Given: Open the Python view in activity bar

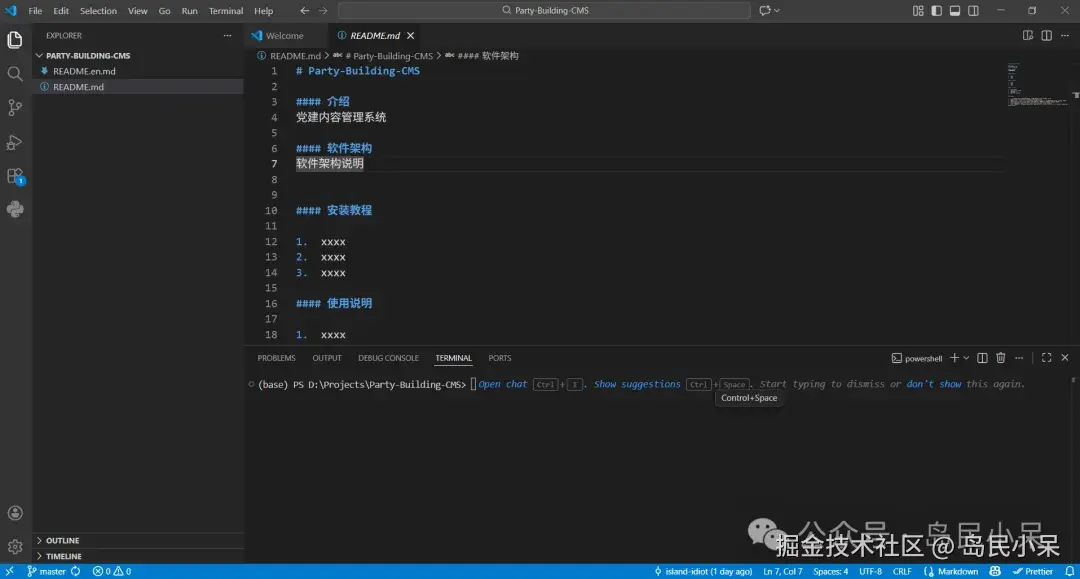Looking at the screenshot, I should click(14, 209).
